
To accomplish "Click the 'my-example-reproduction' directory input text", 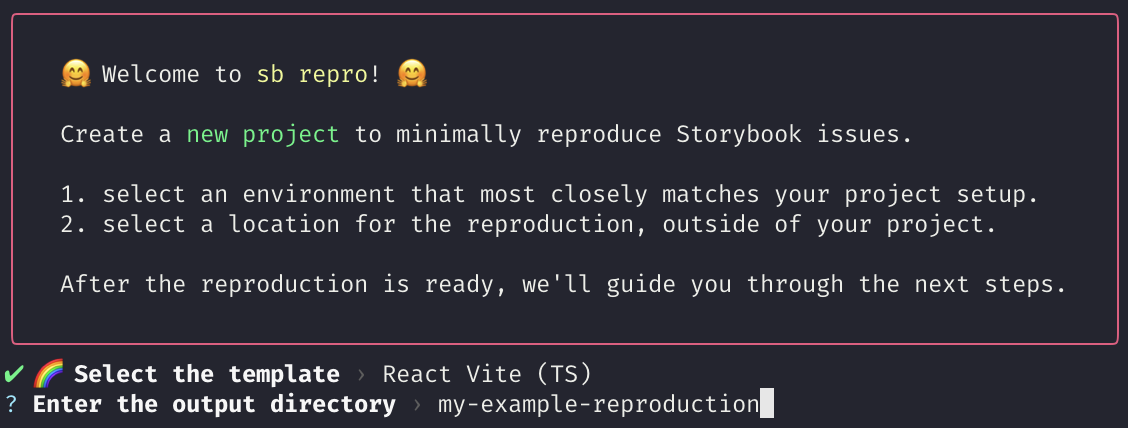I will pos(598,405).
